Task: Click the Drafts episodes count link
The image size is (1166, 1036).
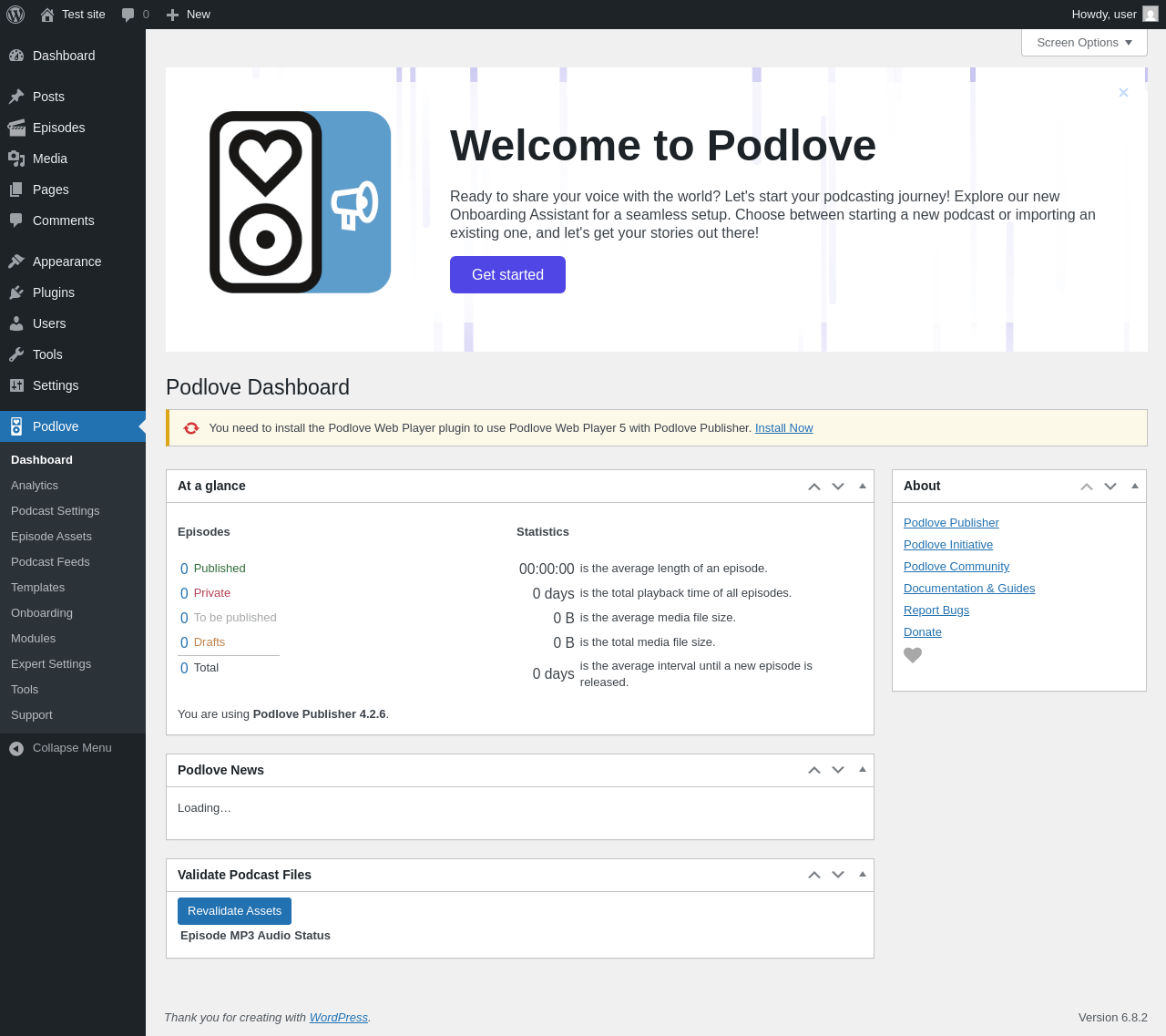Action: point(184,642)
